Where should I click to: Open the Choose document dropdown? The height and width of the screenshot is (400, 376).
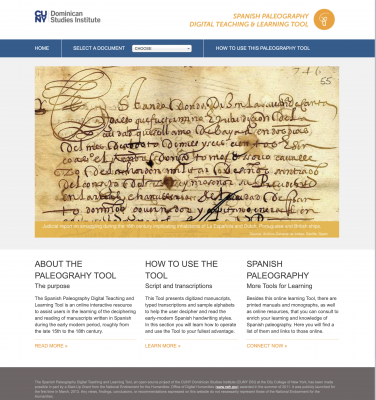162,48
